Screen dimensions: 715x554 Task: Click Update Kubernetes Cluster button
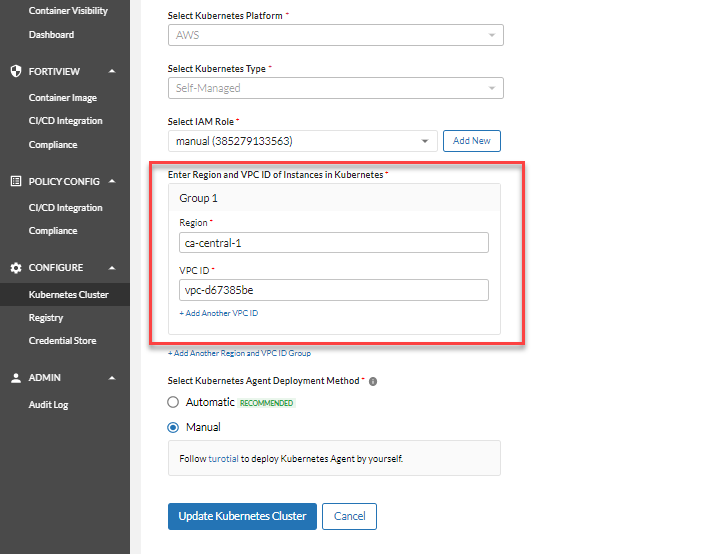coord(243,516)
